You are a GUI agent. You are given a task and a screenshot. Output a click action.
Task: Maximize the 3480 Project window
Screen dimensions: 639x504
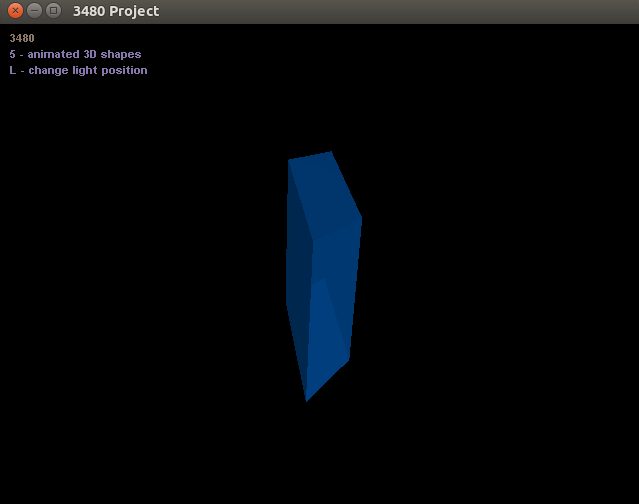(53, 11)
